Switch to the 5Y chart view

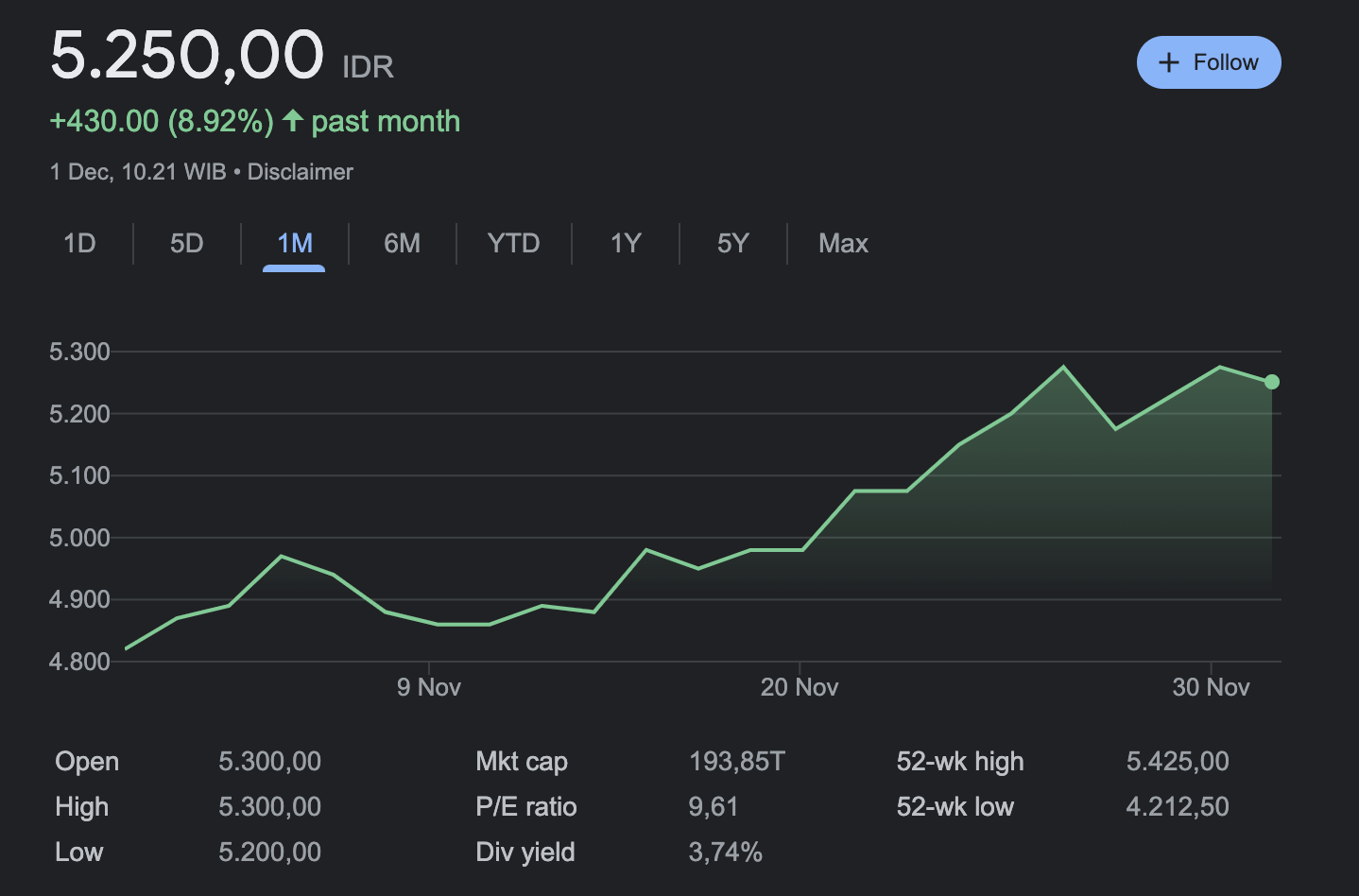(x=732, y=243)
